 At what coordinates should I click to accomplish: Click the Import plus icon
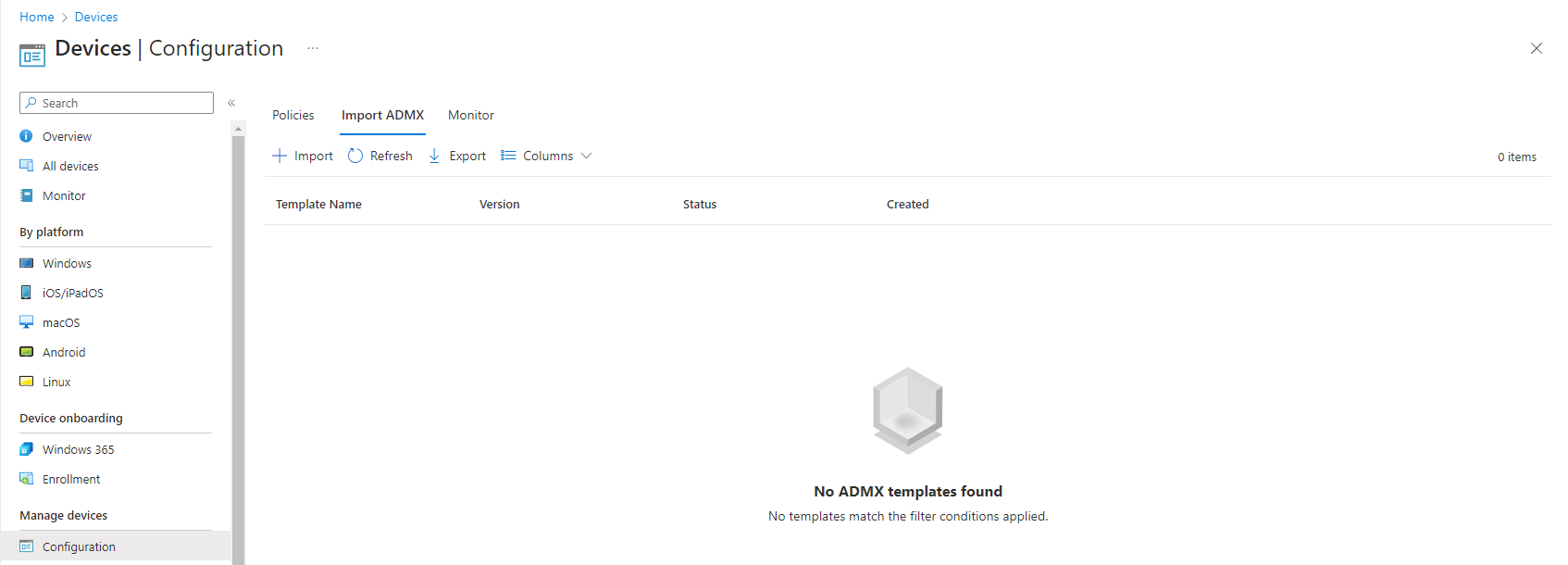coord(280,156)
